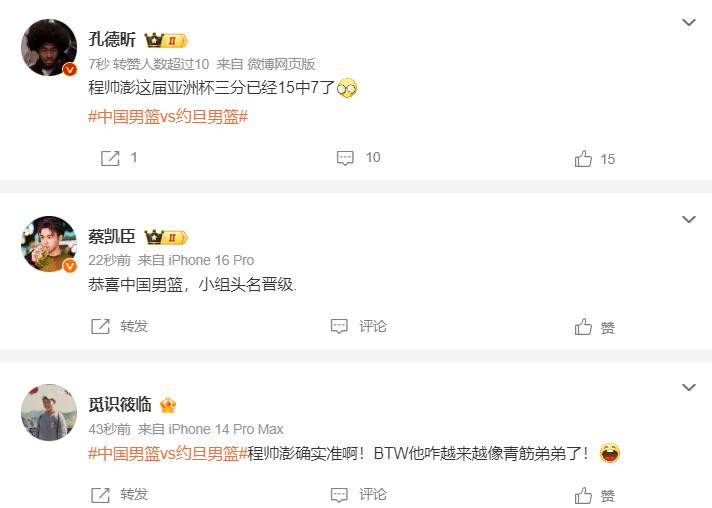Open hashtag #中国男篮vs约旦男篮# in 孔德昕's post
Screen dimensions: 712x508
click(168, 117)
